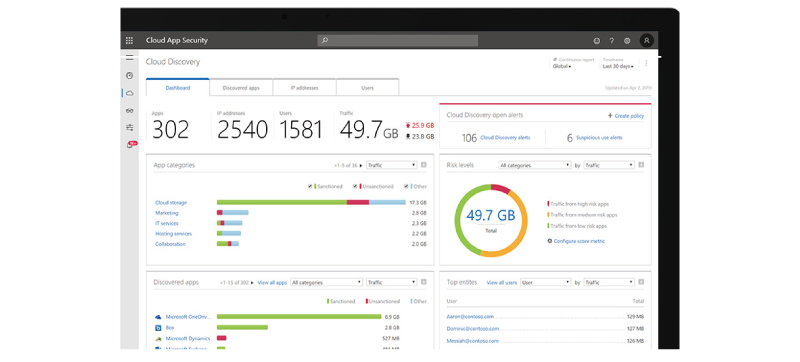This screenshot has height=362, width=800.
Task: Click the Cloud storage traffic bar
Action: 311,202
